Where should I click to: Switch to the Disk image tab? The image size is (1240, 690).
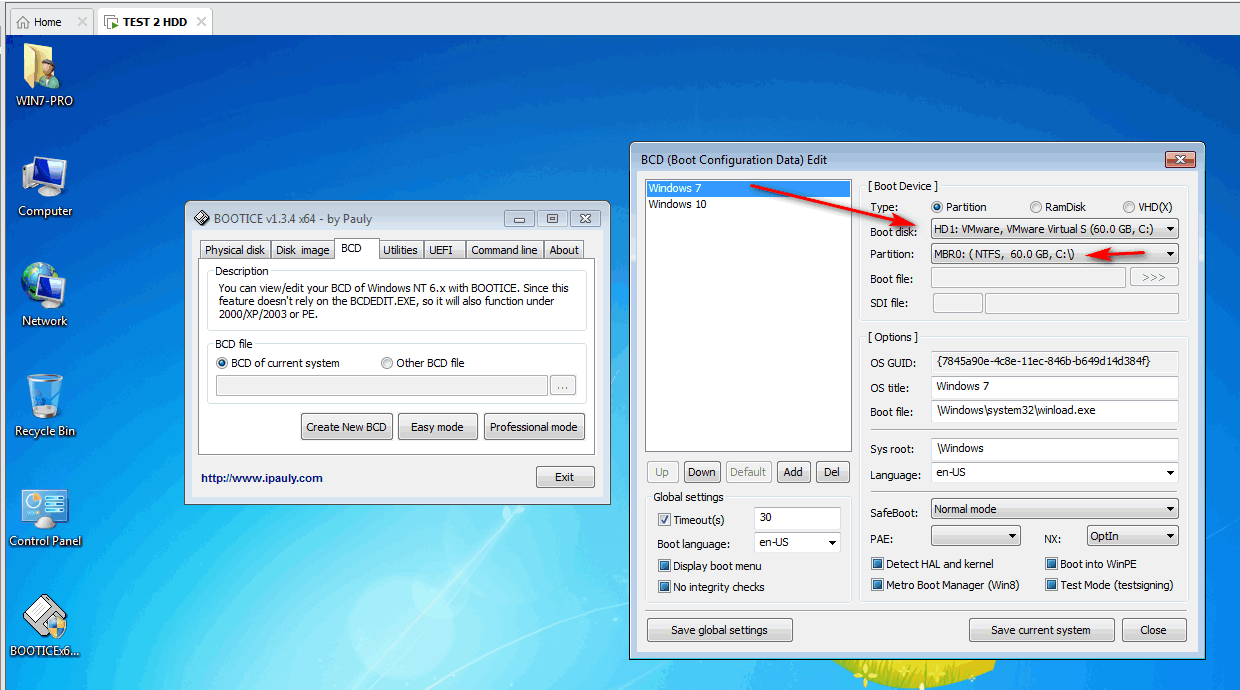point(302,250)
